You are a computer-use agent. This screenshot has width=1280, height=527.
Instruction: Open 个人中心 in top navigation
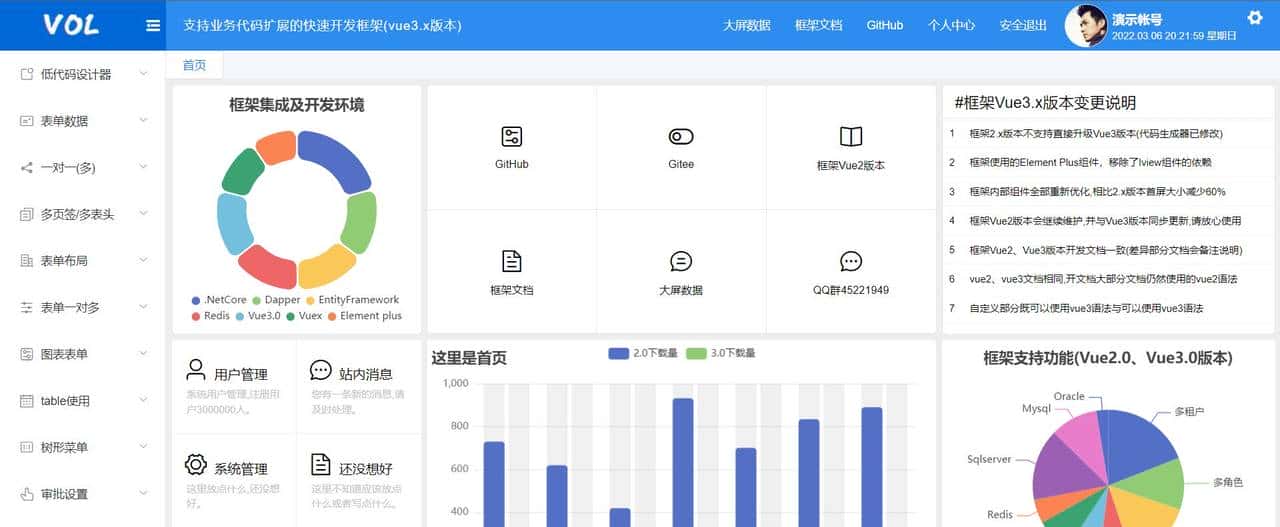952,26
